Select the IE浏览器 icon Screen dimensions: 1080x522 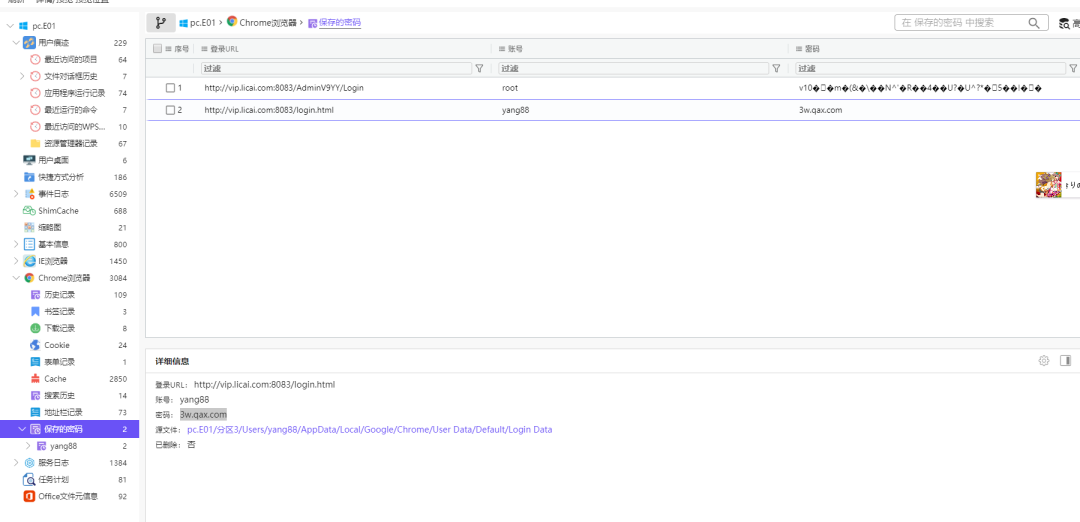[29, 261]
